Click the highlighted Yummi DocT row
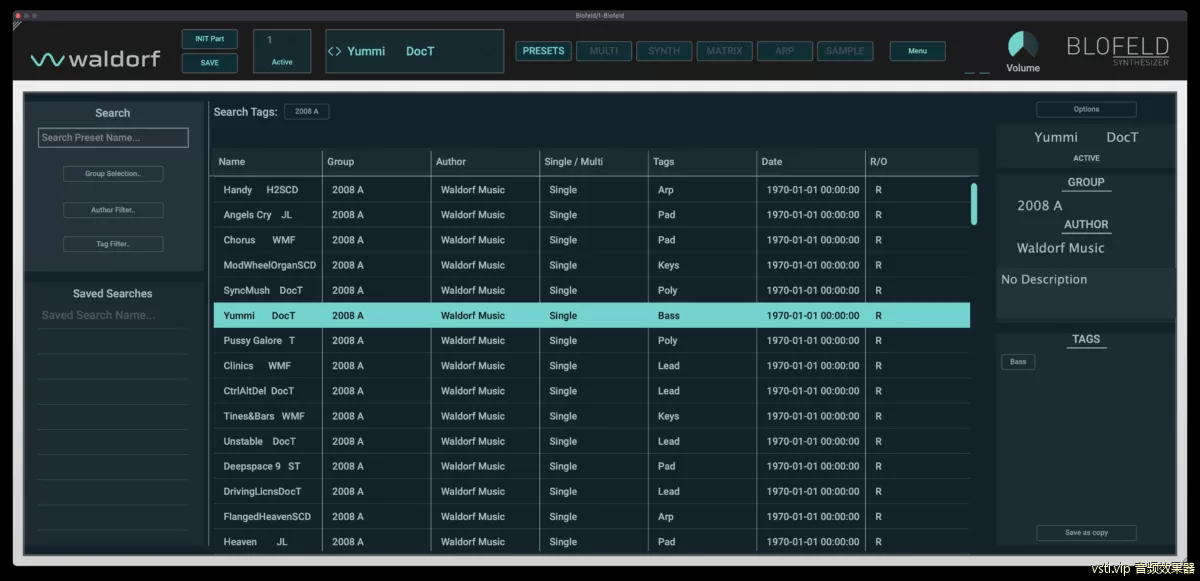 click(x=591, y=315)
